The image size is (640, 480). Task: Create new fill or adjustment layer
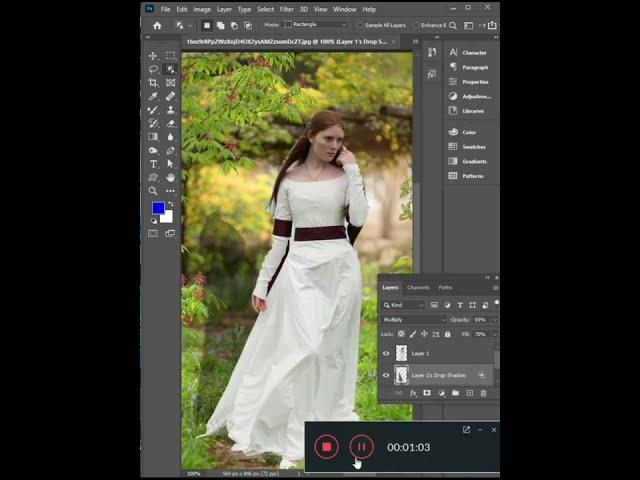pyautogui.click(x=441, y=393)
